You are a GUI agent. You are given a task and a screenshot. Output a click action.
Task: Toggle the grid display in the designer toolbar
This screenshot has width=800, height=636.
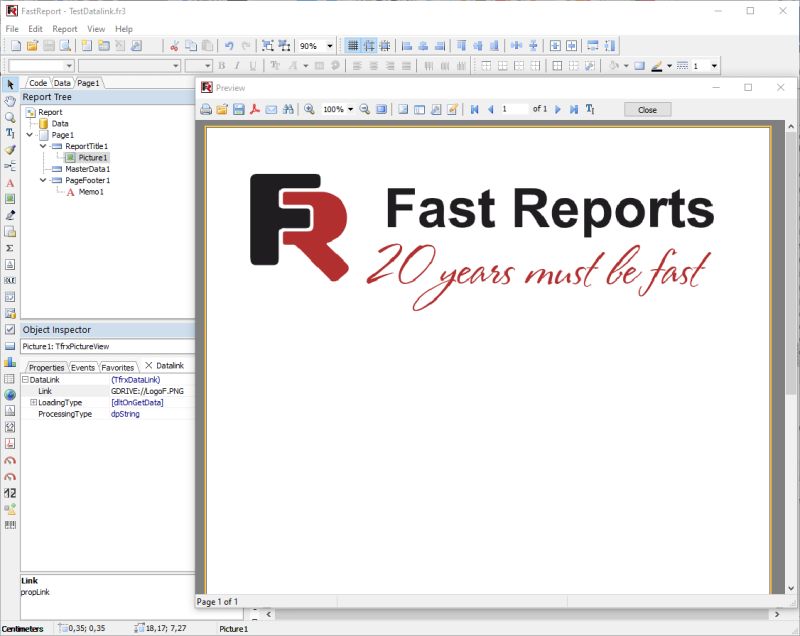click(x=351, y=45)
